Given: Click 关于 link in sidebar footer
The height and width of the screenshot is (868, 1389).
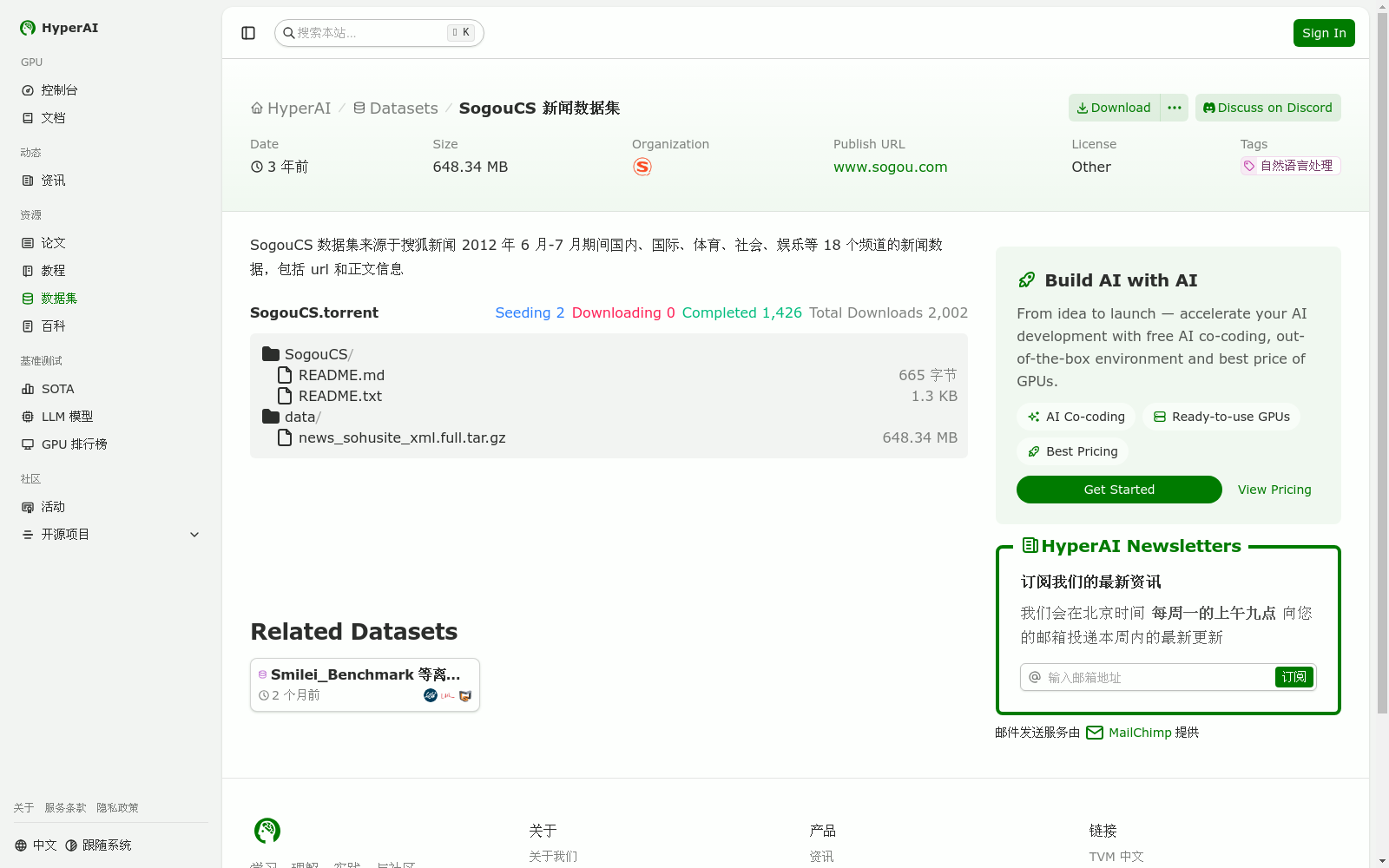Looking at the screenshot, I should (x=23, y=808).
